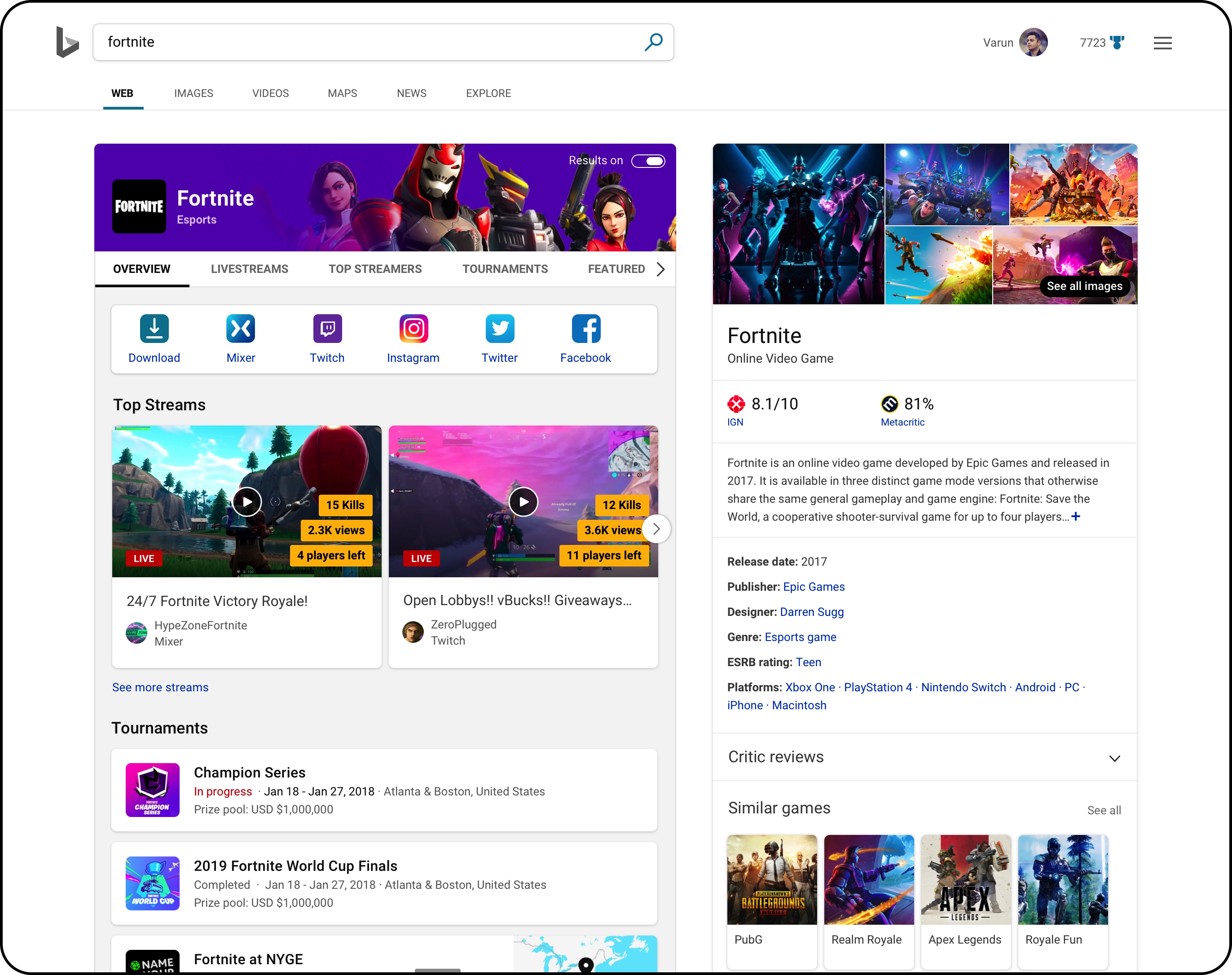The height and width of the screenshot is (975, 1232).
Task: Open 2019 Fortnite World Cup Finals
Action: coord(295,866)
